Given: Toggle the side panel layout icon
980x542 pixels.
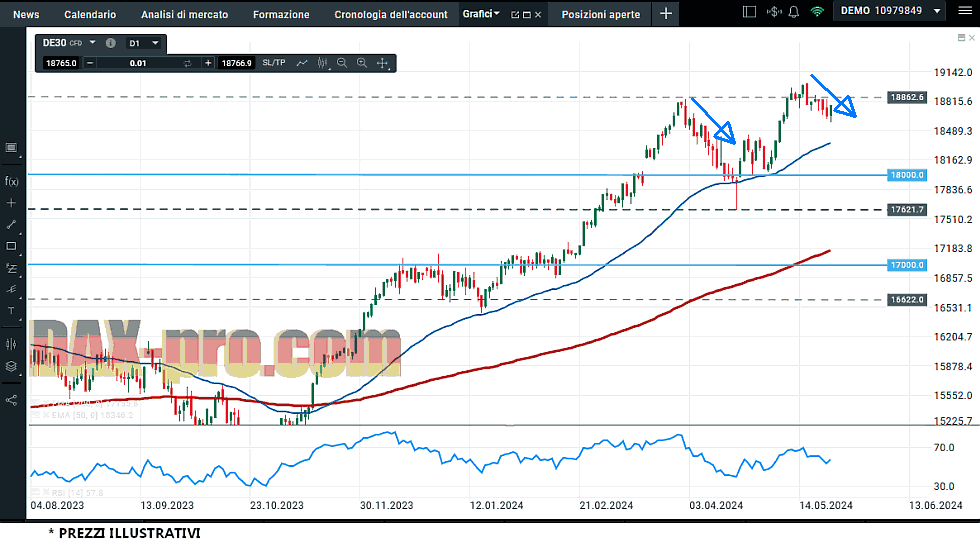Looking at the screenshot, I should [749, 11].
